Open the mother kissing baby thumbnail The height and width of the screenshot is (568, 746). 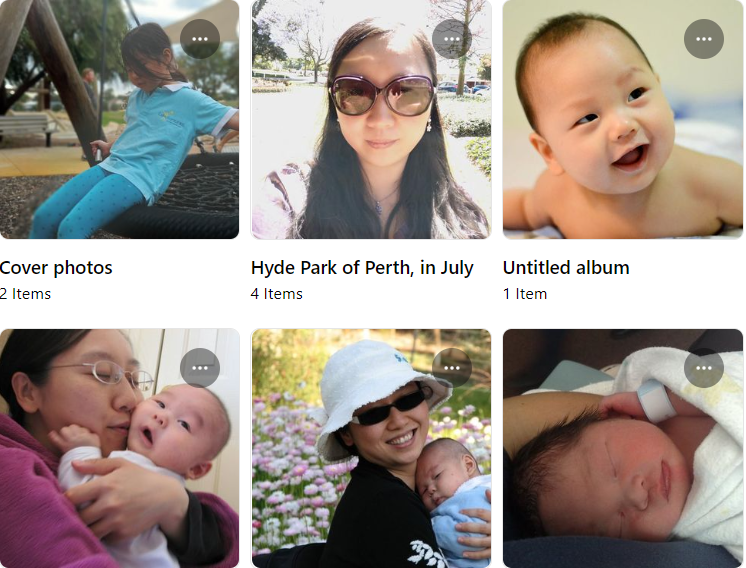pos(119,448)
